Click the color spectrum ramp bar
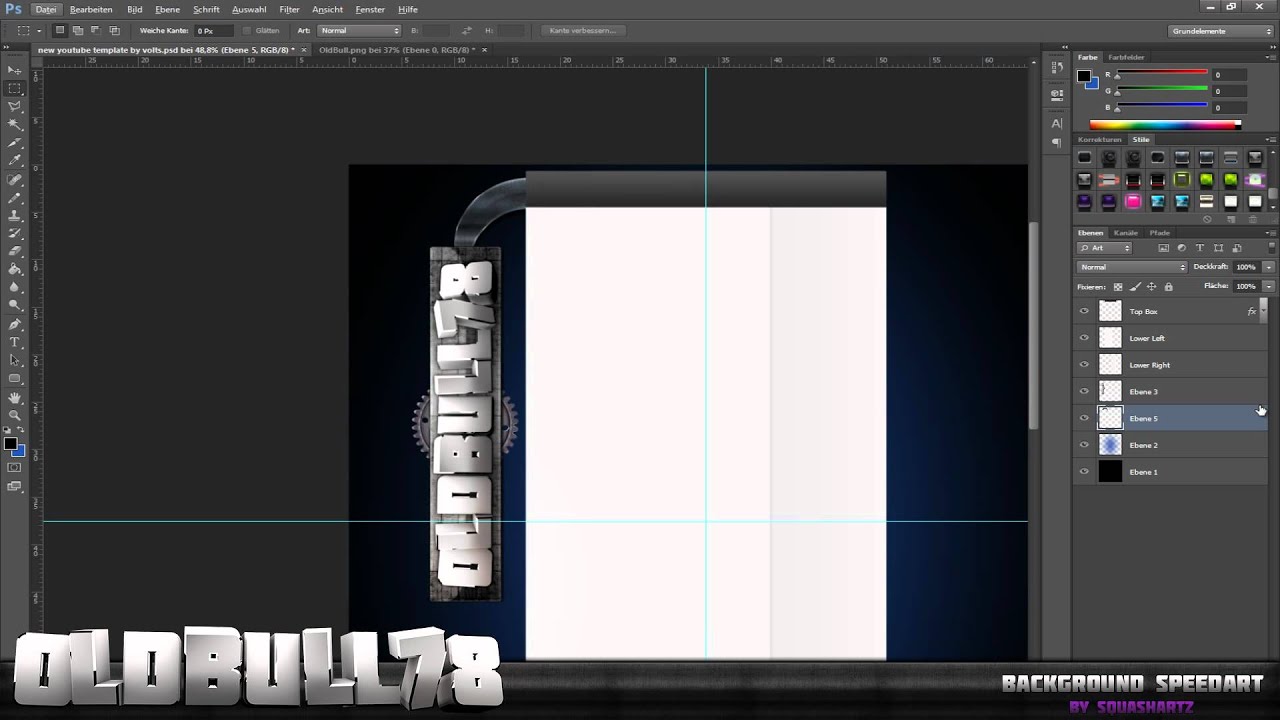Image resolution: width=1280 pixels, height=720 pixels. (1165, 125)
